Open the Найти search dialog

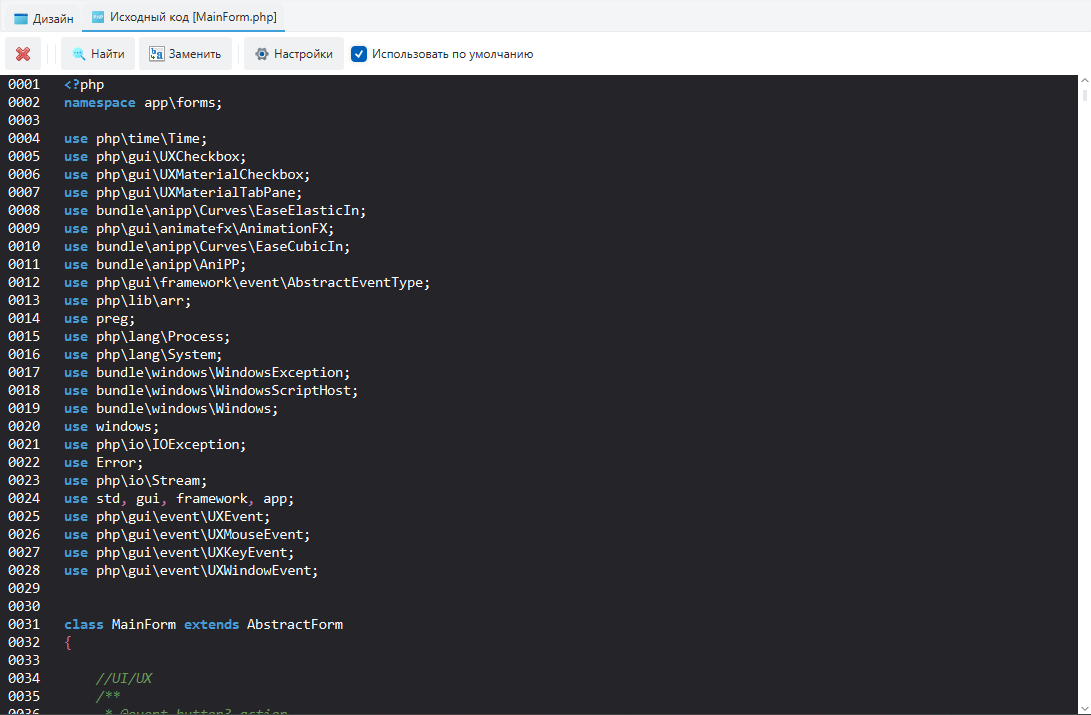click(x=97, y=54)
